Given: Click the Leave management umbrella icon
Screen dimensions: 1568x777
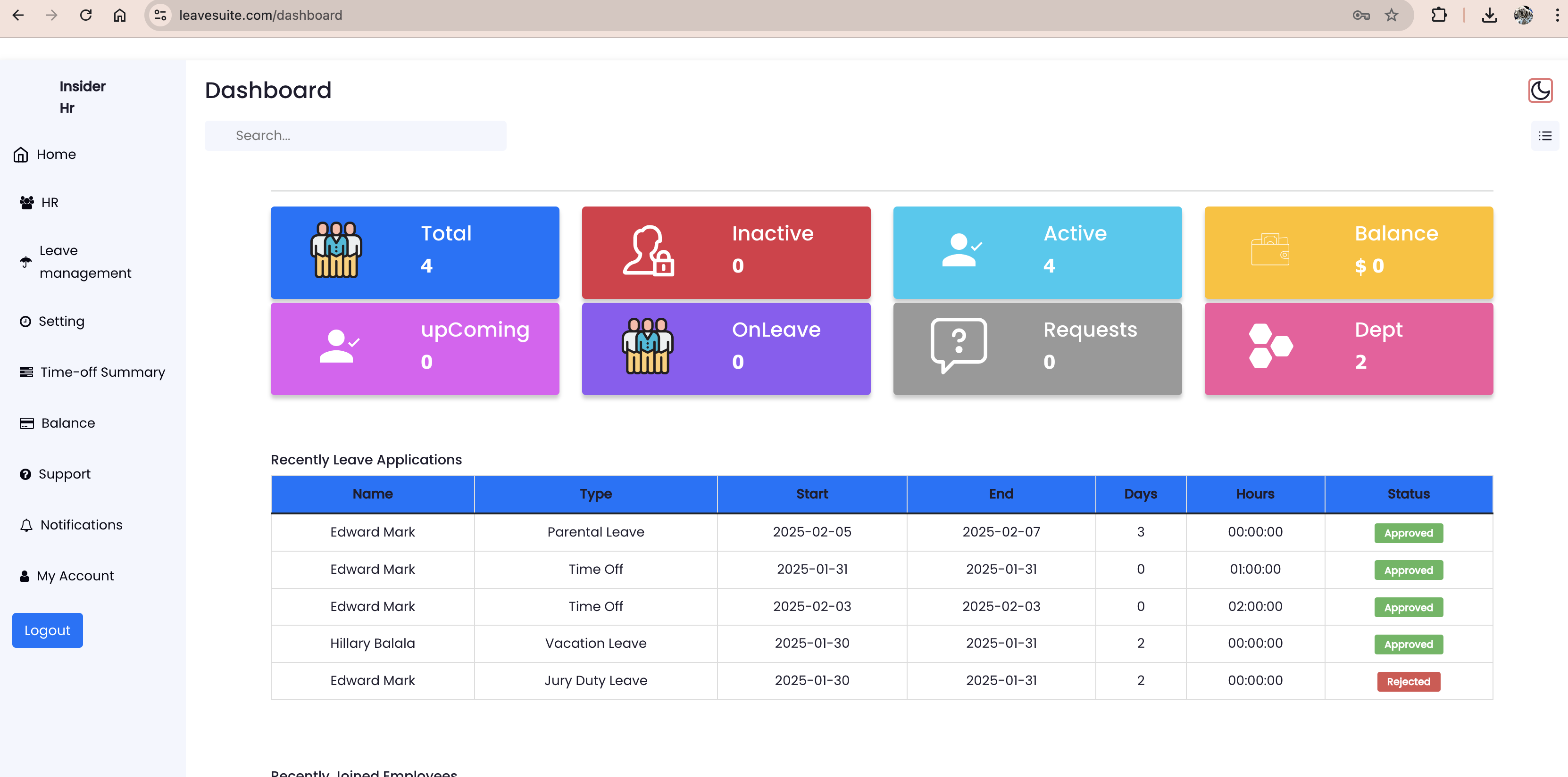Looking at the screenshot, I should 25,262.
